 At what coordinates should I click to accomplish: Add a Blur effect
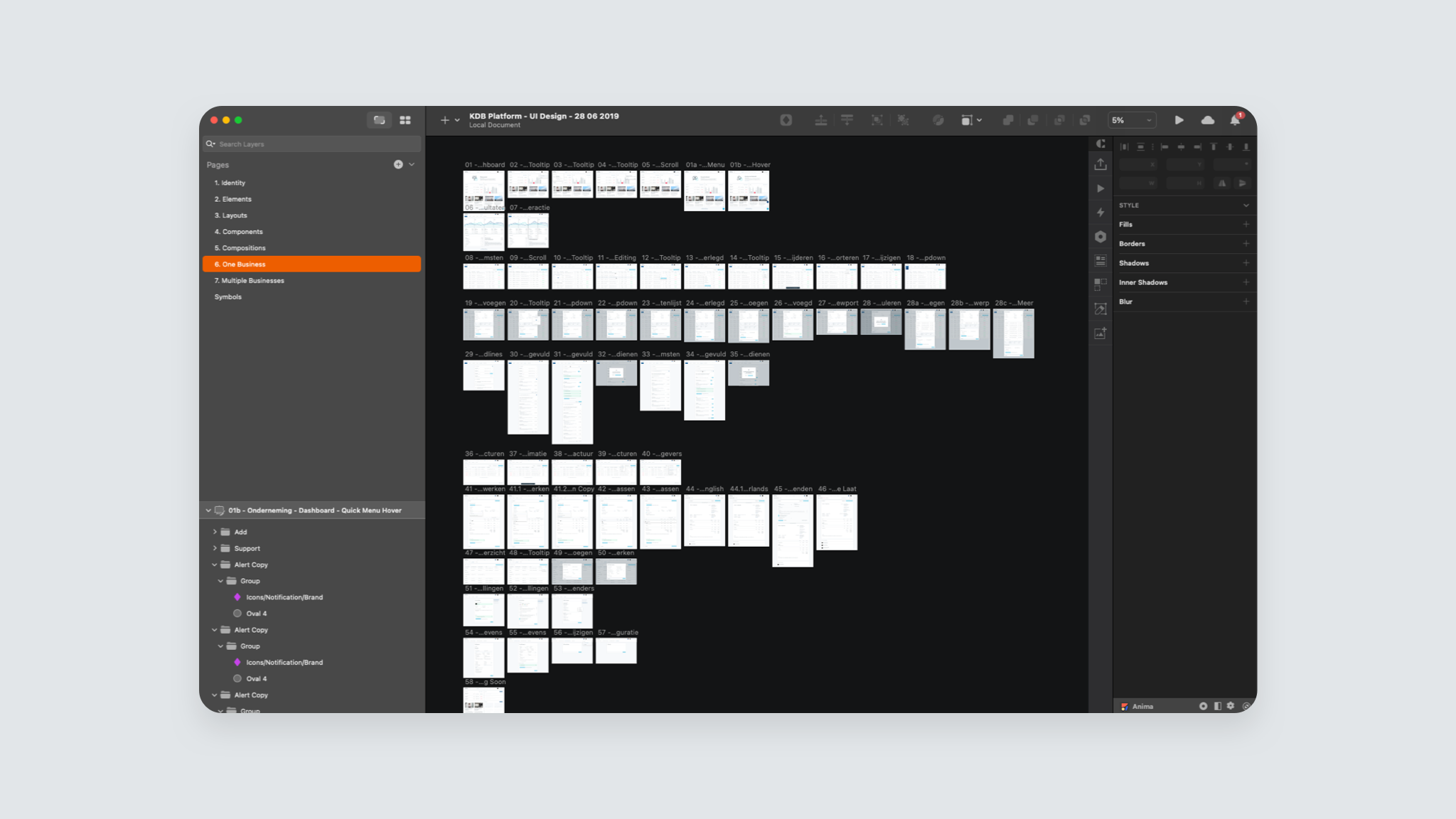[x=1246, y=301]
